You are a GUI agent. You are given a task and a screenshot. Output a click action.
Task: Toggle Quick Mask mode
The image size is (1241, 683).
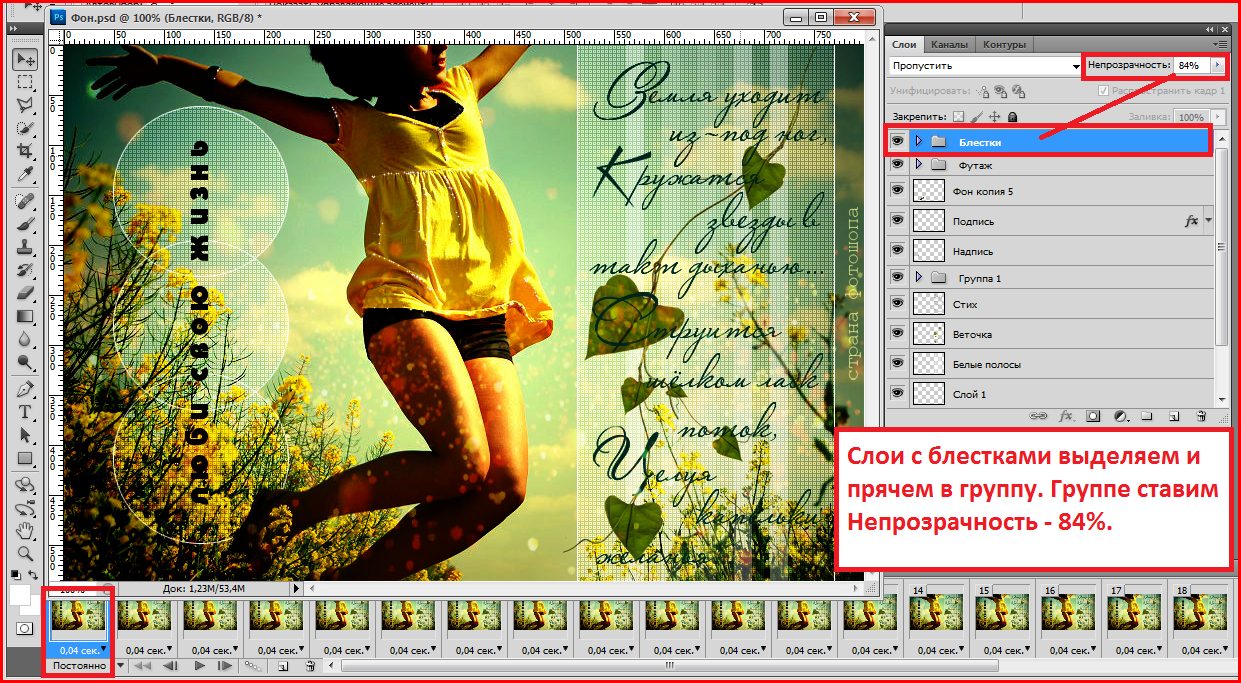pyautogui.click(x=26, y=628)
